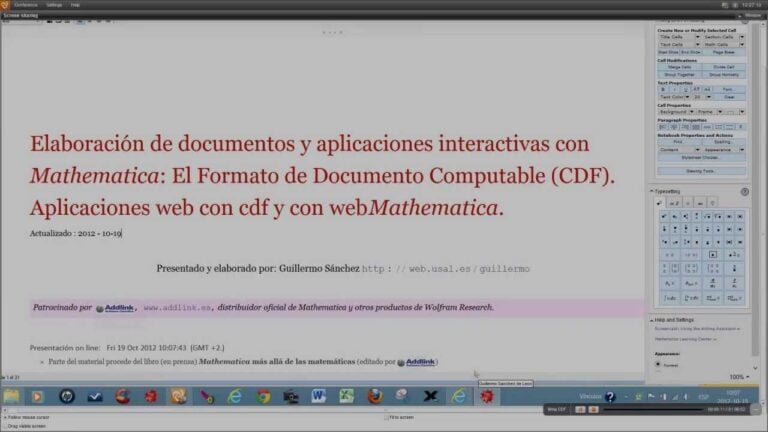This screenshot has height=432, width=768.
Task: Launch Google Chrome from the taskbar
Action: tap(263, 396)
